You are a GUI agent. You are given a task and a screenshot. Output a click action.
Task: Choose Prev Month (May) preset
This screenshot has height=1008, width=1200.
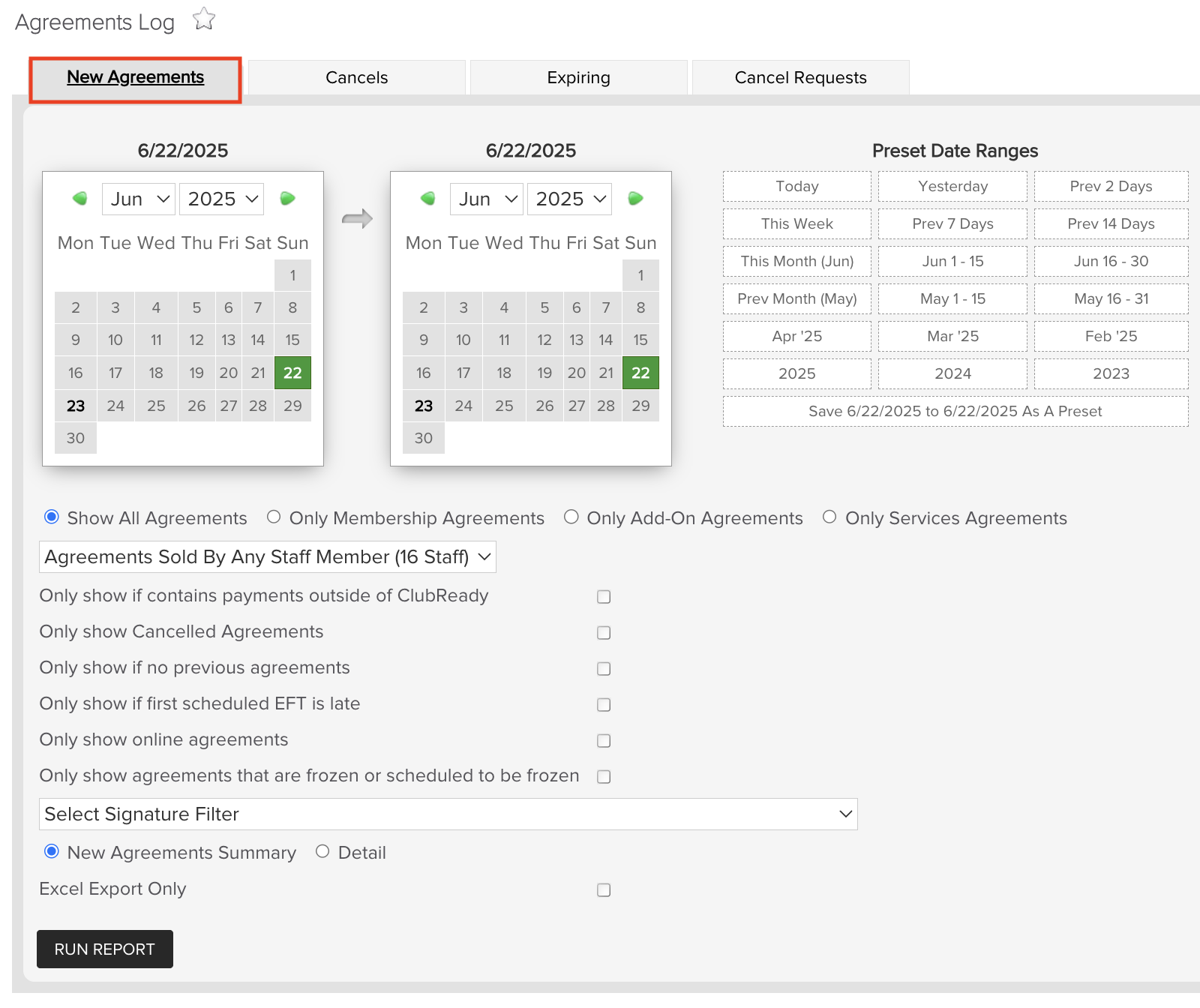pos(797,299)
